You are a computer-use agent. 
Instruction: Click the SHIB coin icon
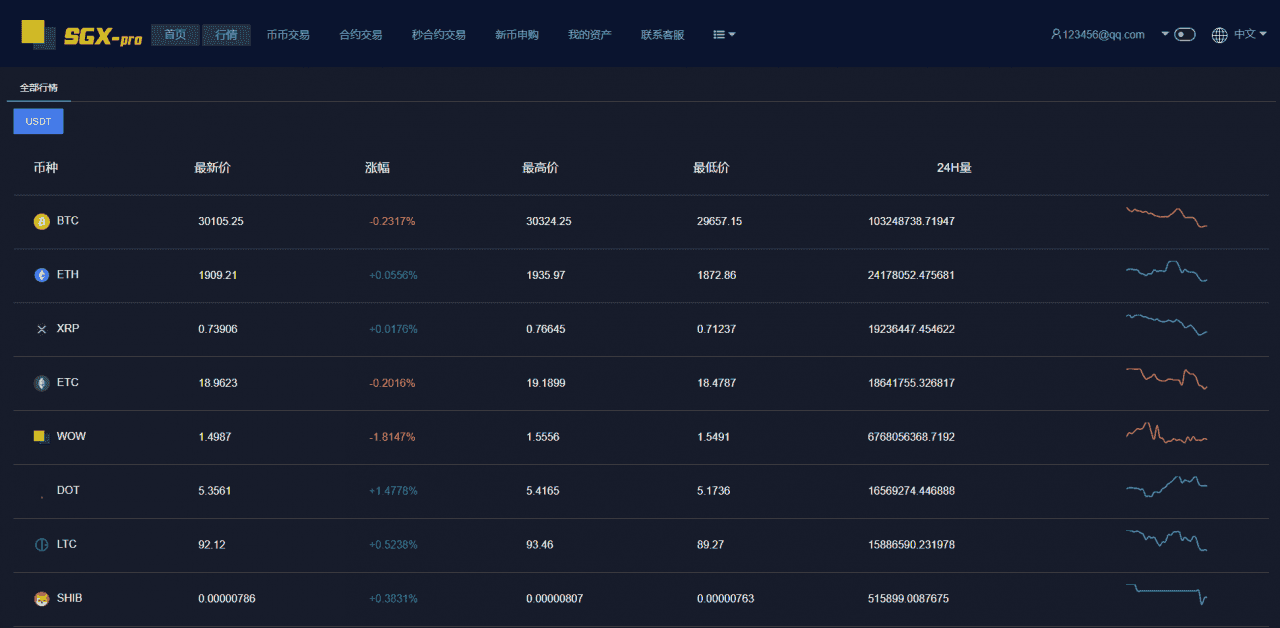click(x=41, y=599)
